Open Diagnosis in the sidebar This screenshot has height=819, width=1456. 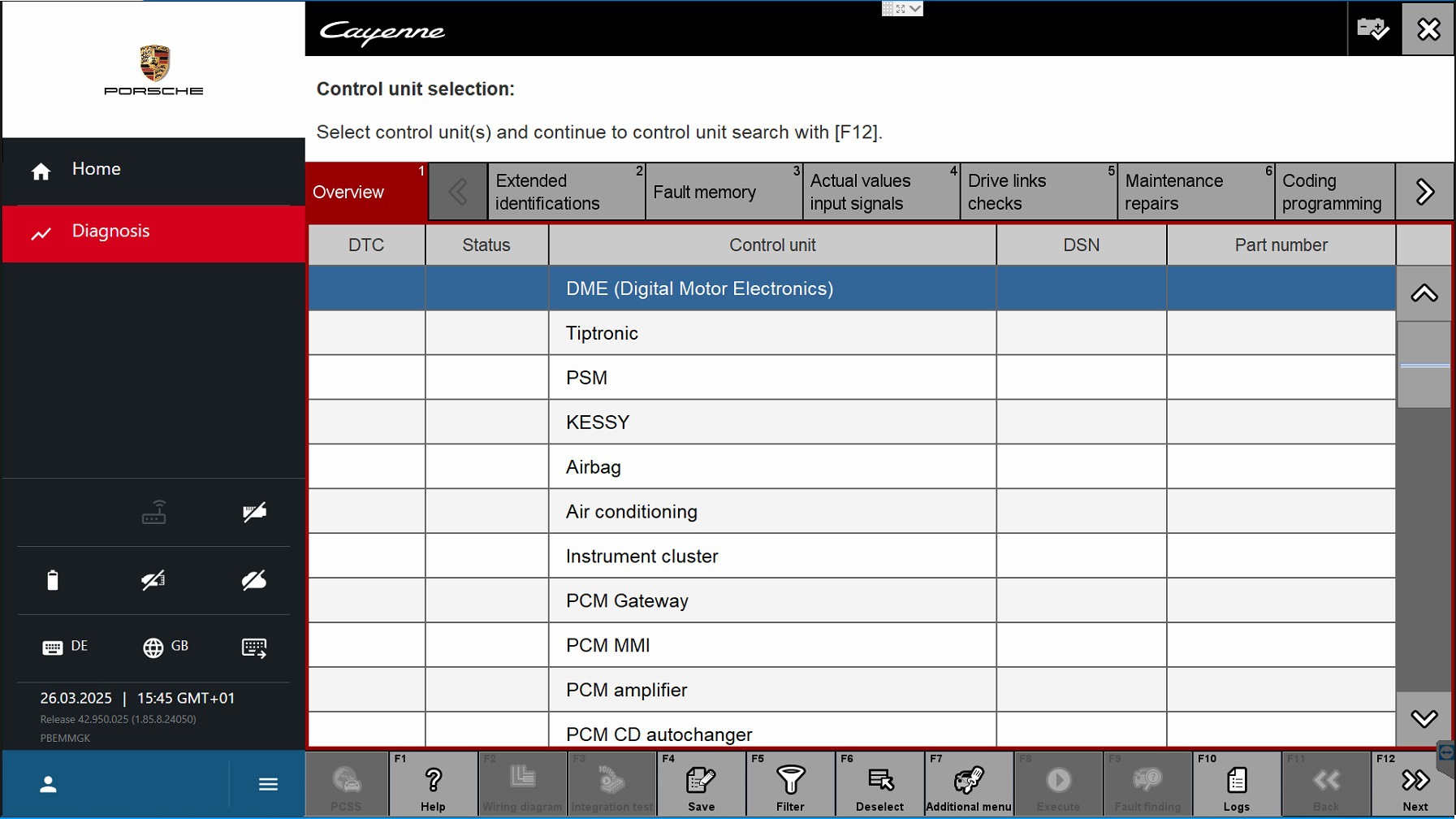coord(153,232)
